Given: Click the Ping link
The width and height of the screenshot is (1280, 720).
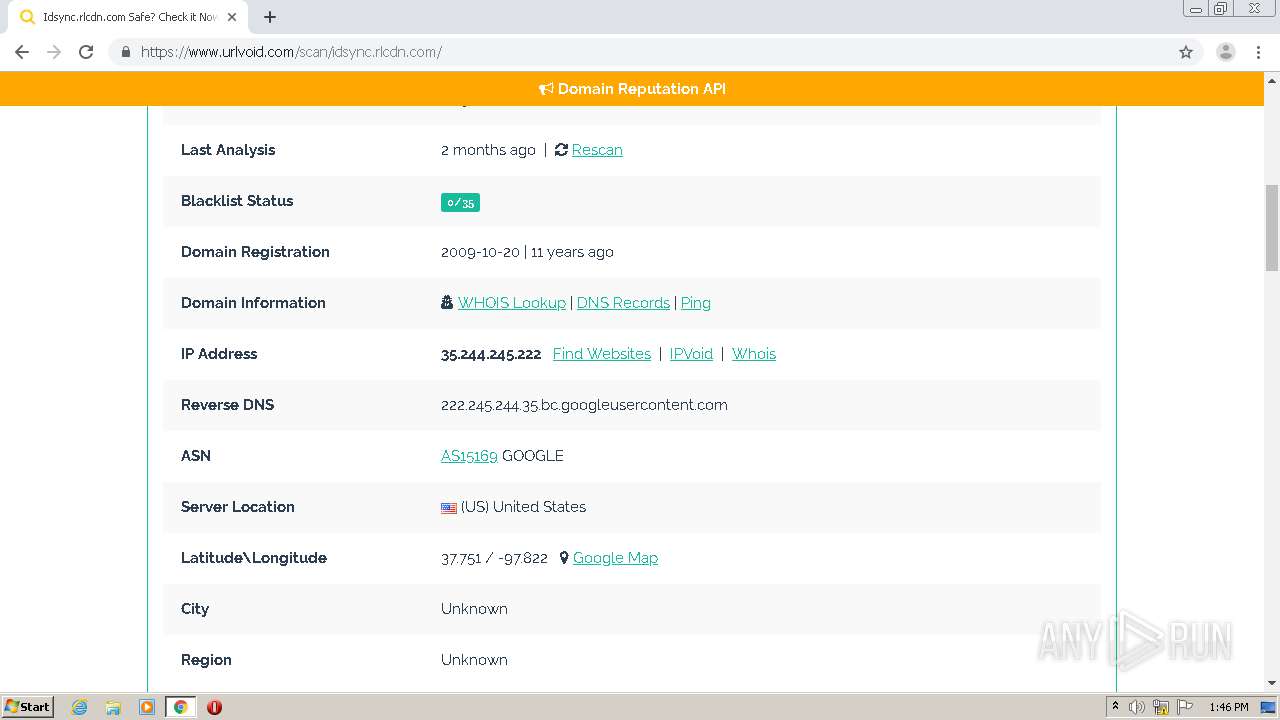Looking at the screenshot, I should coord(696,303).
